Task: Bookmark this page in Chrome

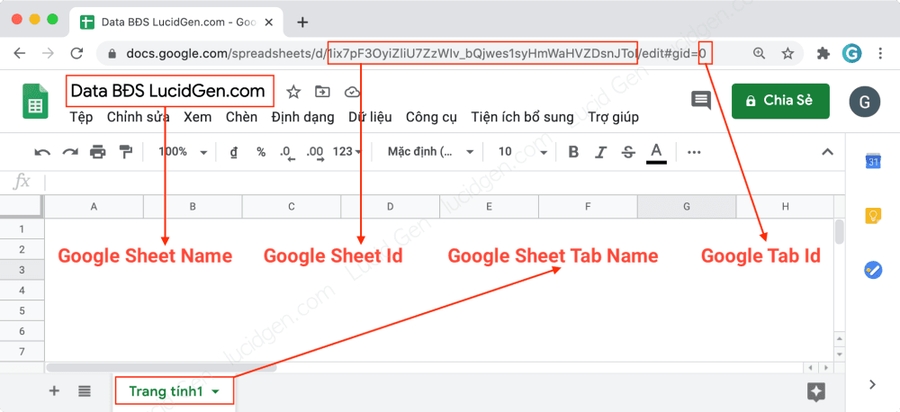Action: pyautogui.click(x=788, y=53)
